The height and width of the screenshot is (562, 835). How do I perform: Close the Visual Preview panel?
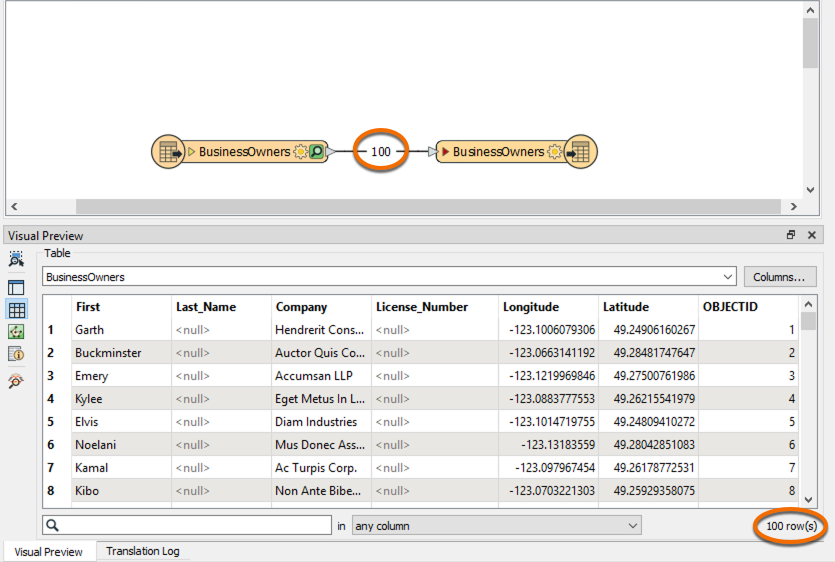pos(812,235)
